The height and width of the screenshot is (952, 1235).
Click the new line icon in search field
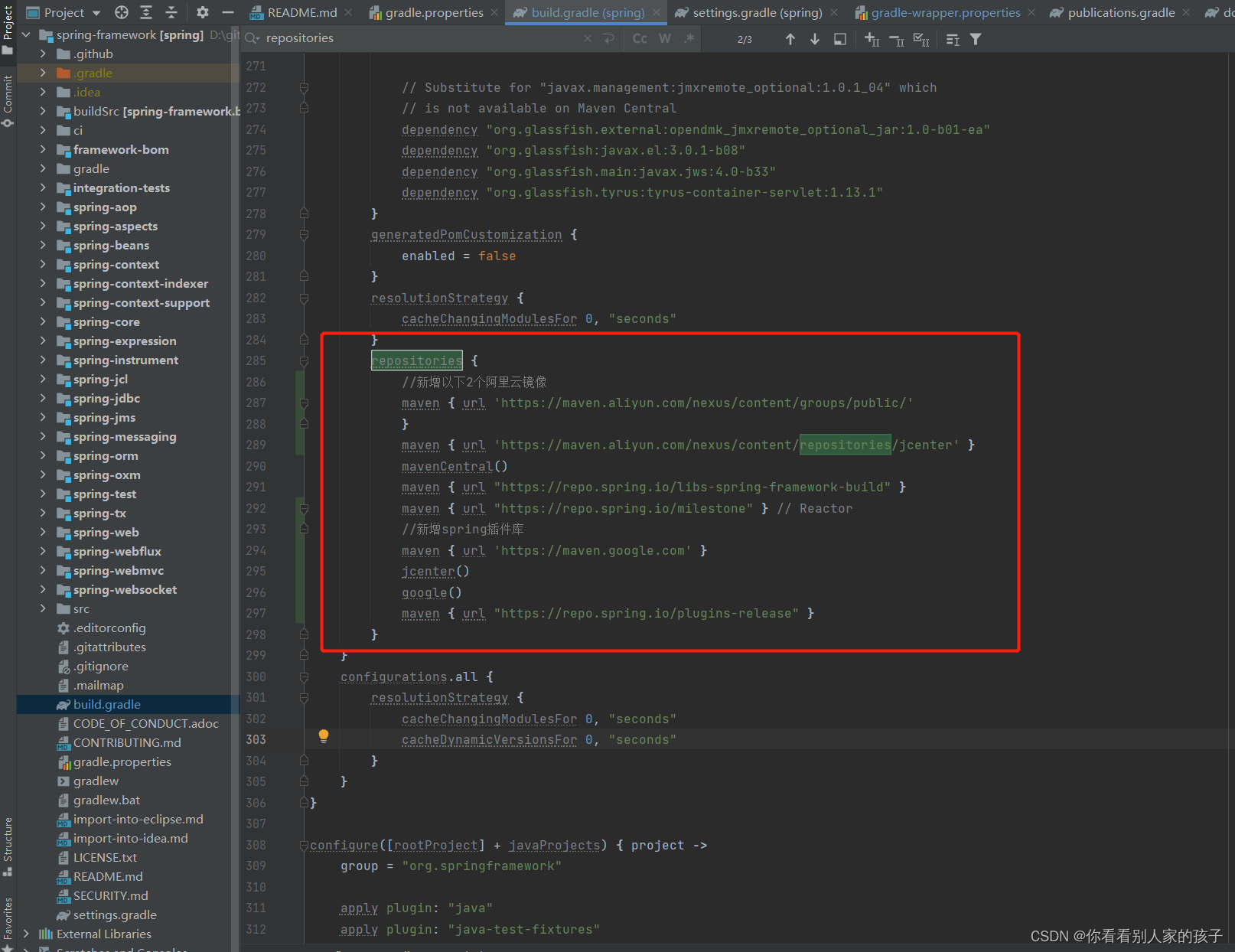click(x=609, y=38)
